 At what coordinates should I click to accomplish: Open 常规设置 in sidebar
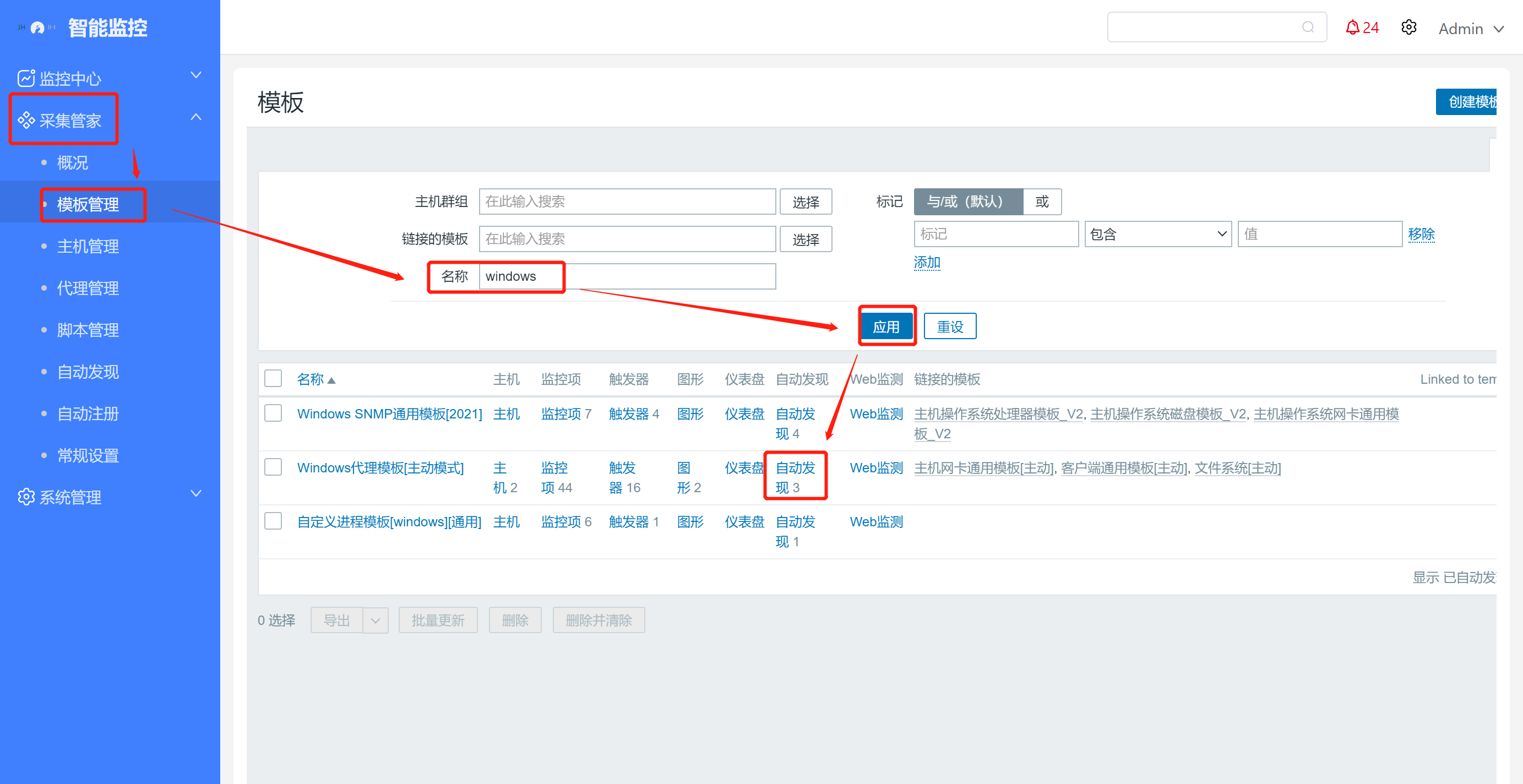point(88,455)
